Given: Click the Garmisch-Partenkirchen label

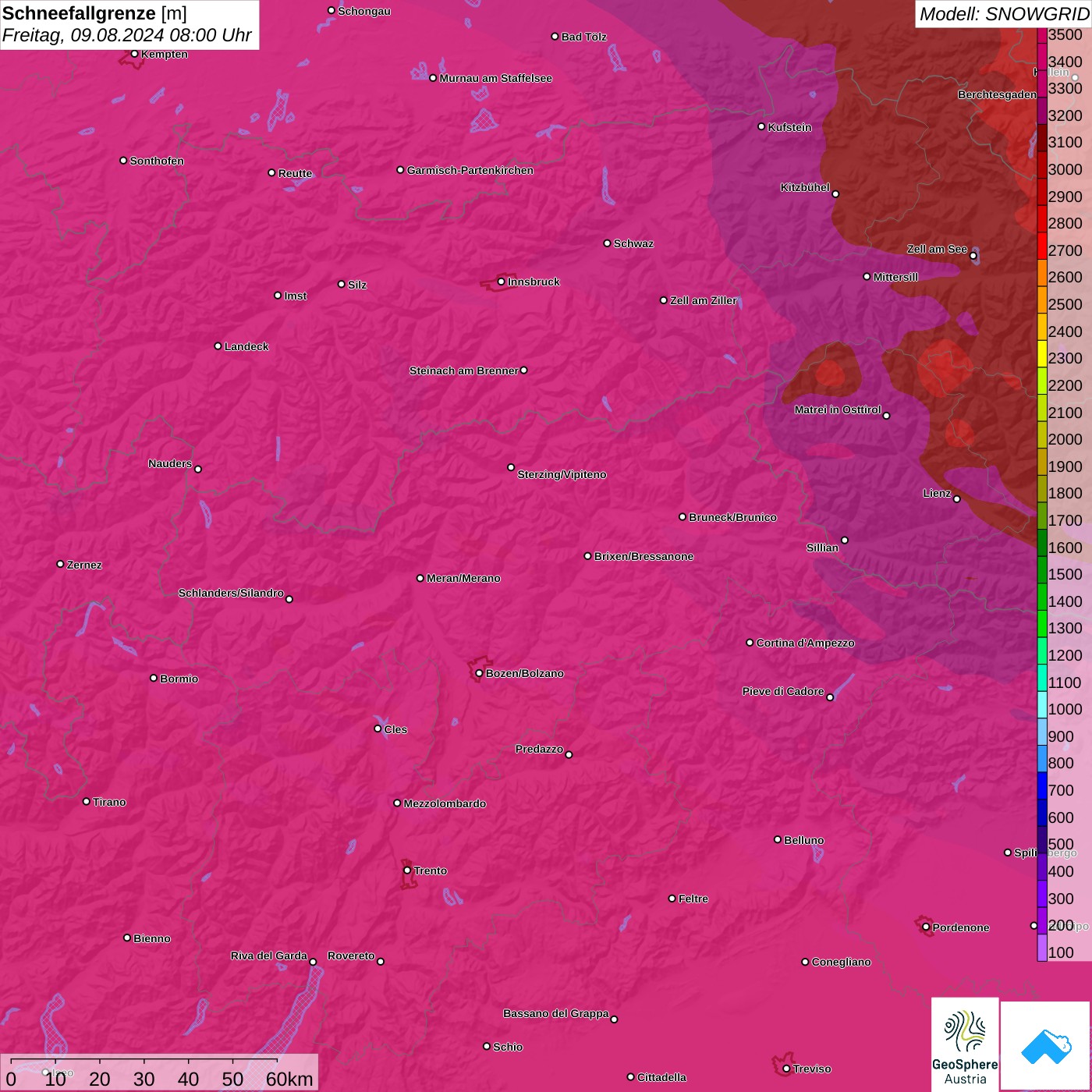Looking at the screenshot, I should point(470,170).
